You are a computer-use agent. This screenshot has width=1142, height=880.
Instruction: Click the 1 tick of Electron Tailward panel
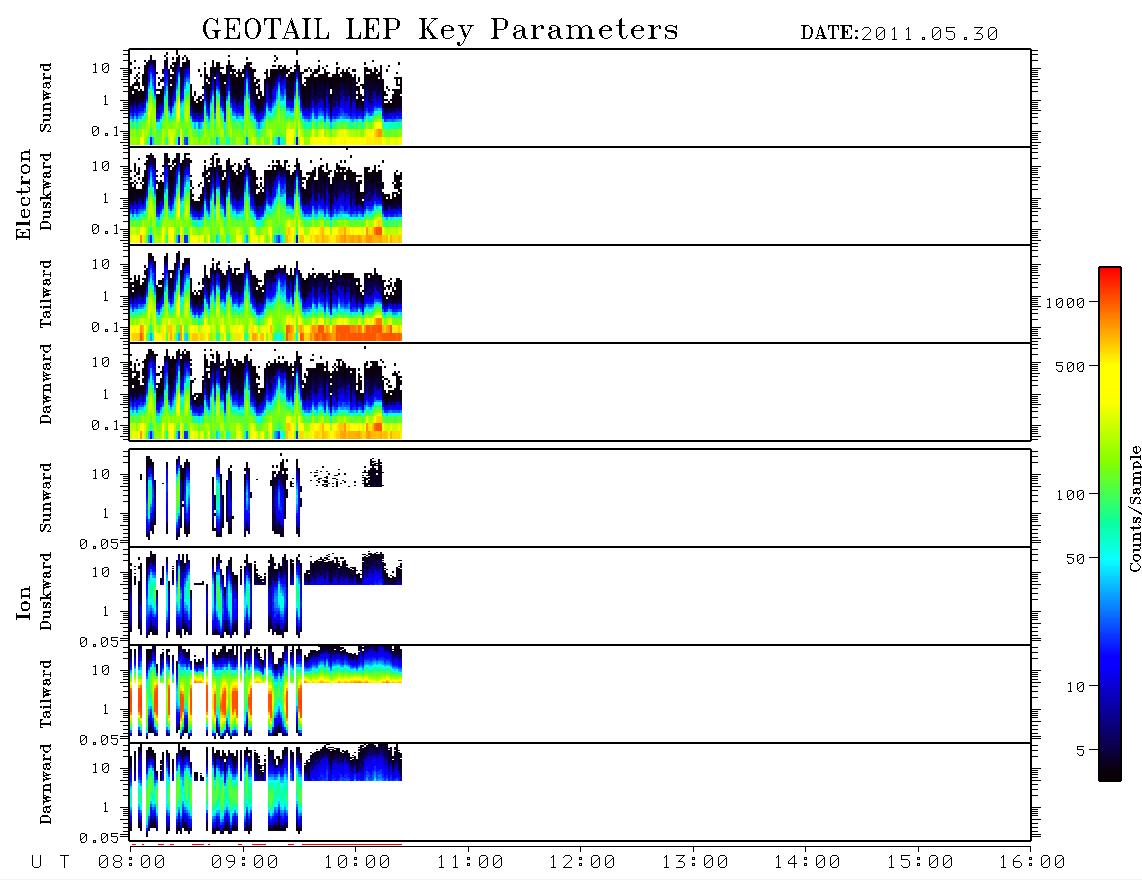tap(106, 296)
